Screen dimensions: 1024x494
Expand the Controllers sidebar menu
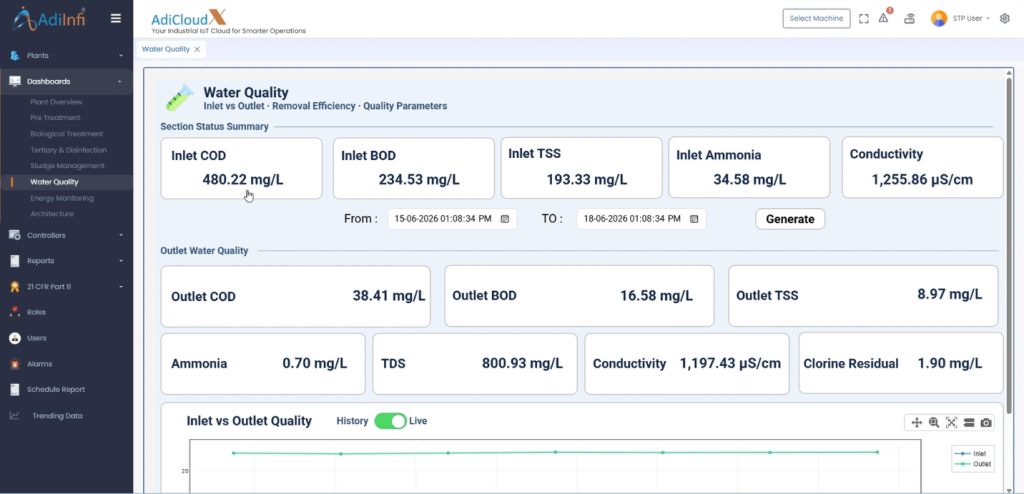(66, 235)
